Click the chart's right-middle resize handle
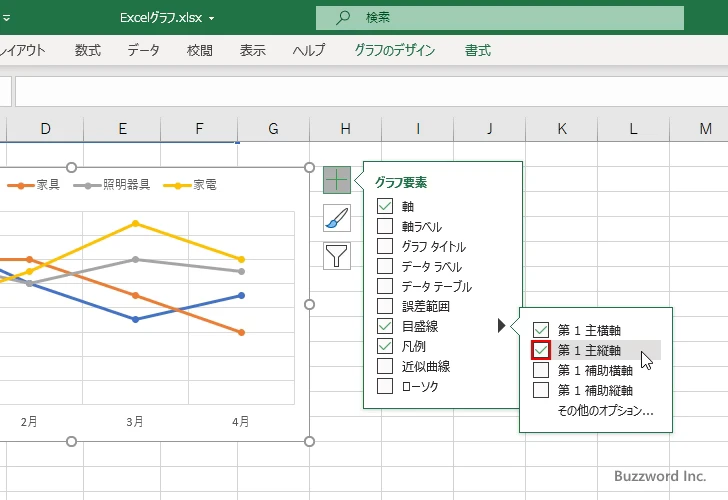This screenshot has width=728, height=500. pyautogui.click(x=310, y=304)
